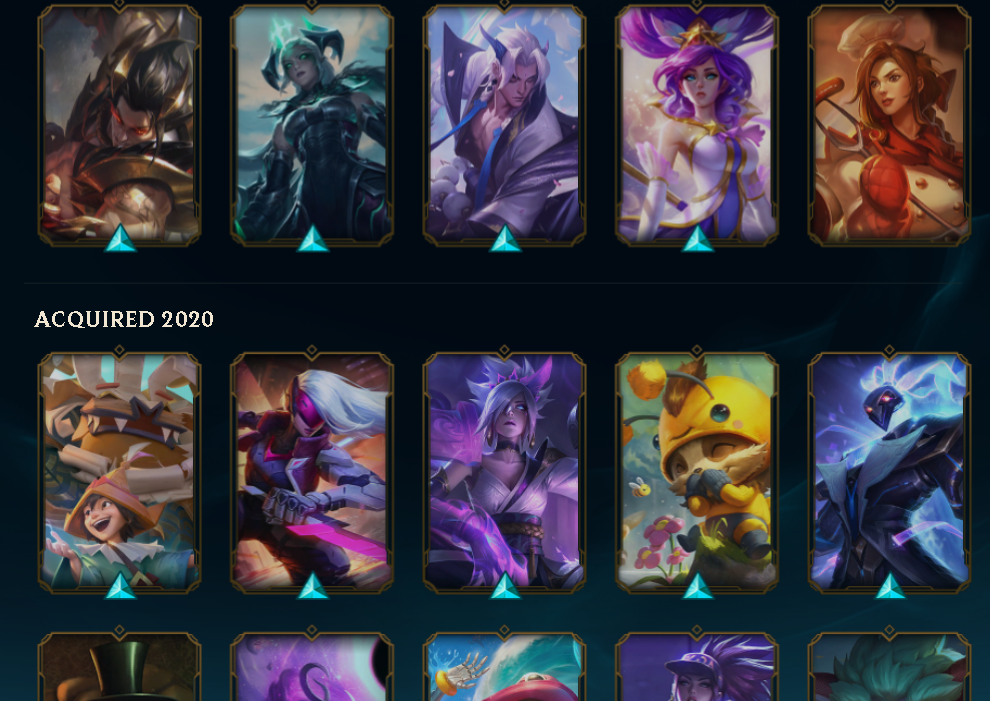990x701 pixels.
Task: Click gem icon under paper-craft yeti card
Action: pyautogui.click(x=120, y=586)
